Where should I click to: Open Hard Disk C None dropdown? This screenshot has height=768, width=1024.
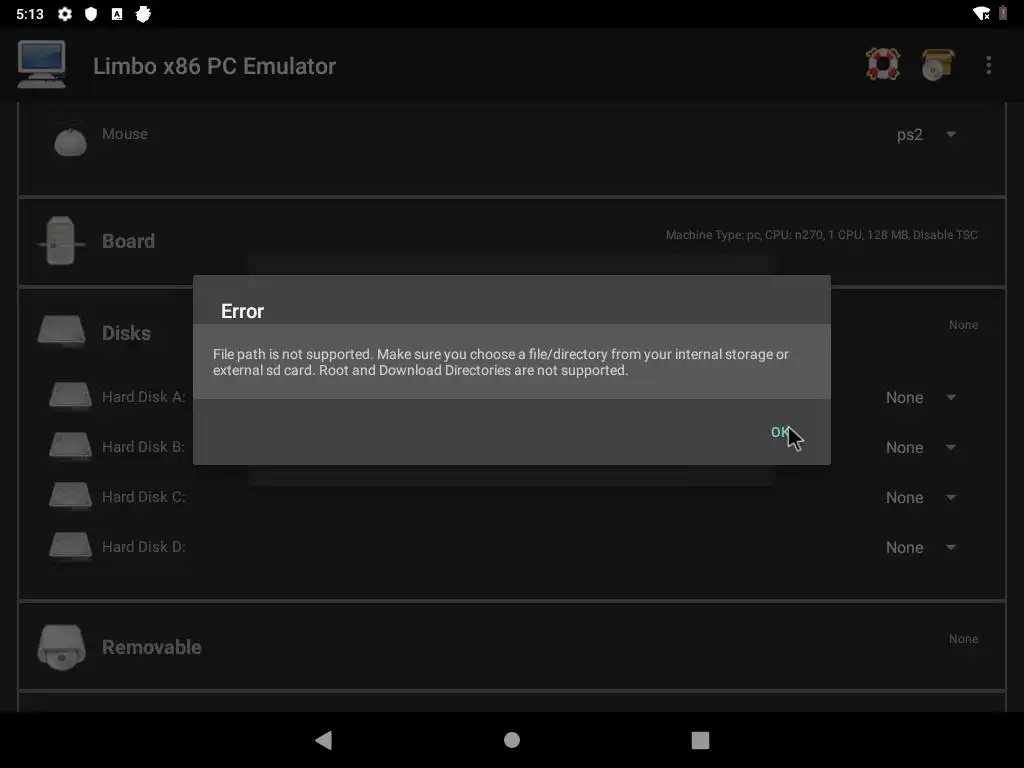921,498
